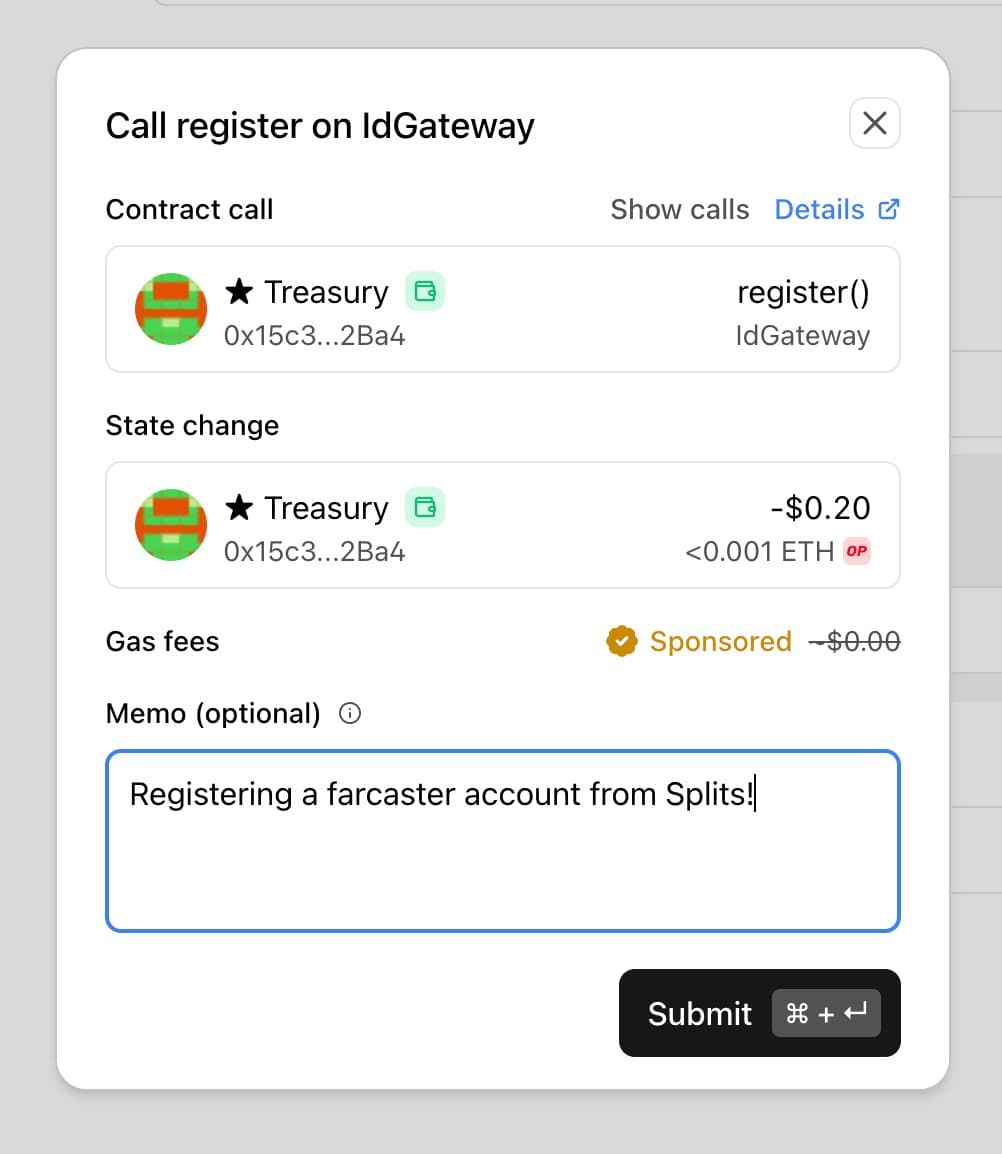This screenshot has height=1154, width=1002.
Task: Click wallet icon beside State change Treasury
Action: (425, 508)
